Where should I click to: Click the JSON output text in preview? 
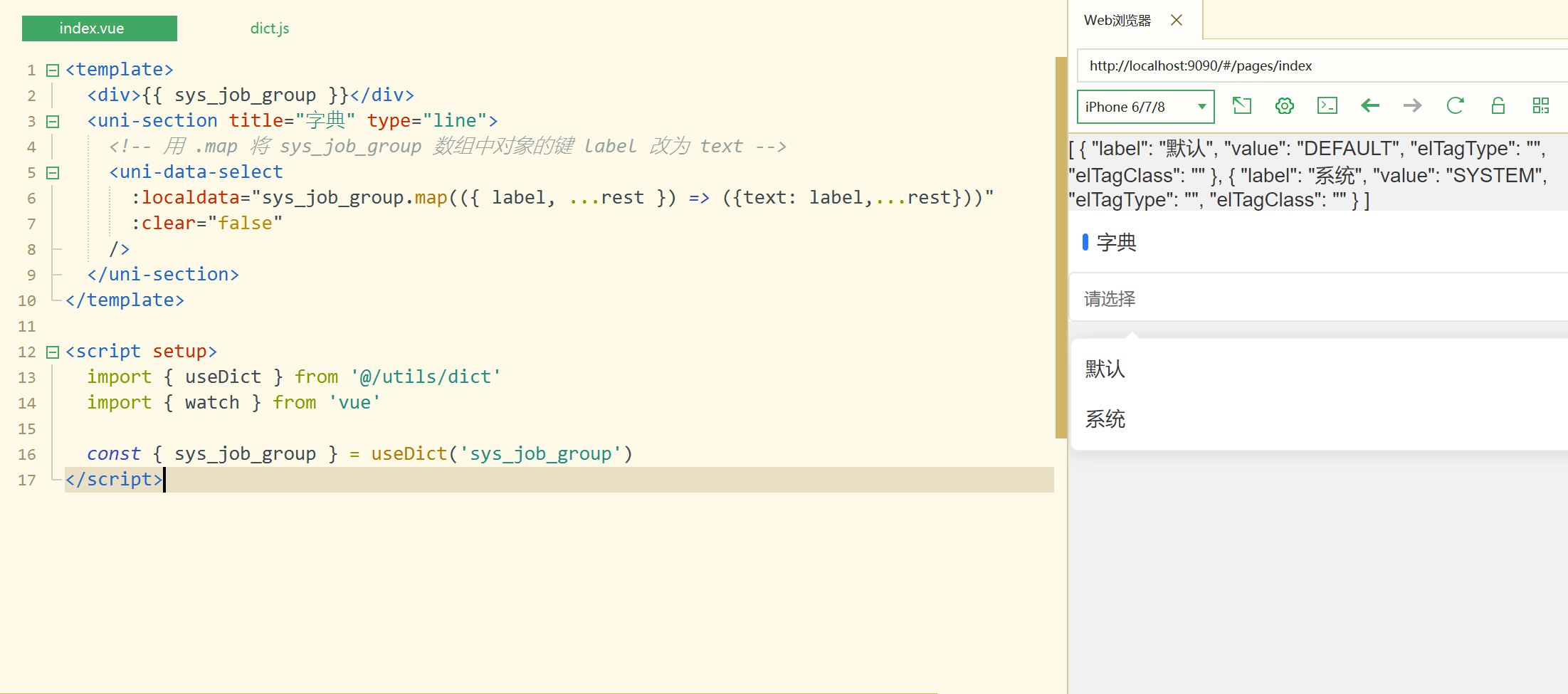click(1308, 174)
